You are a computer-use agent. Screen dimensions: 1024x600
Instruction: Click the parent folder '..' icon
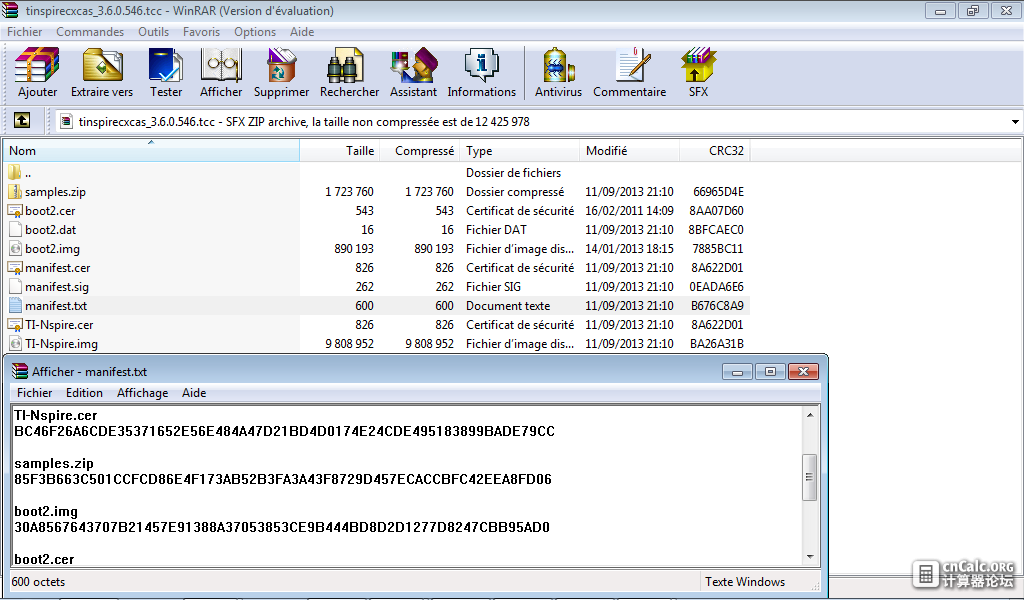15,172
